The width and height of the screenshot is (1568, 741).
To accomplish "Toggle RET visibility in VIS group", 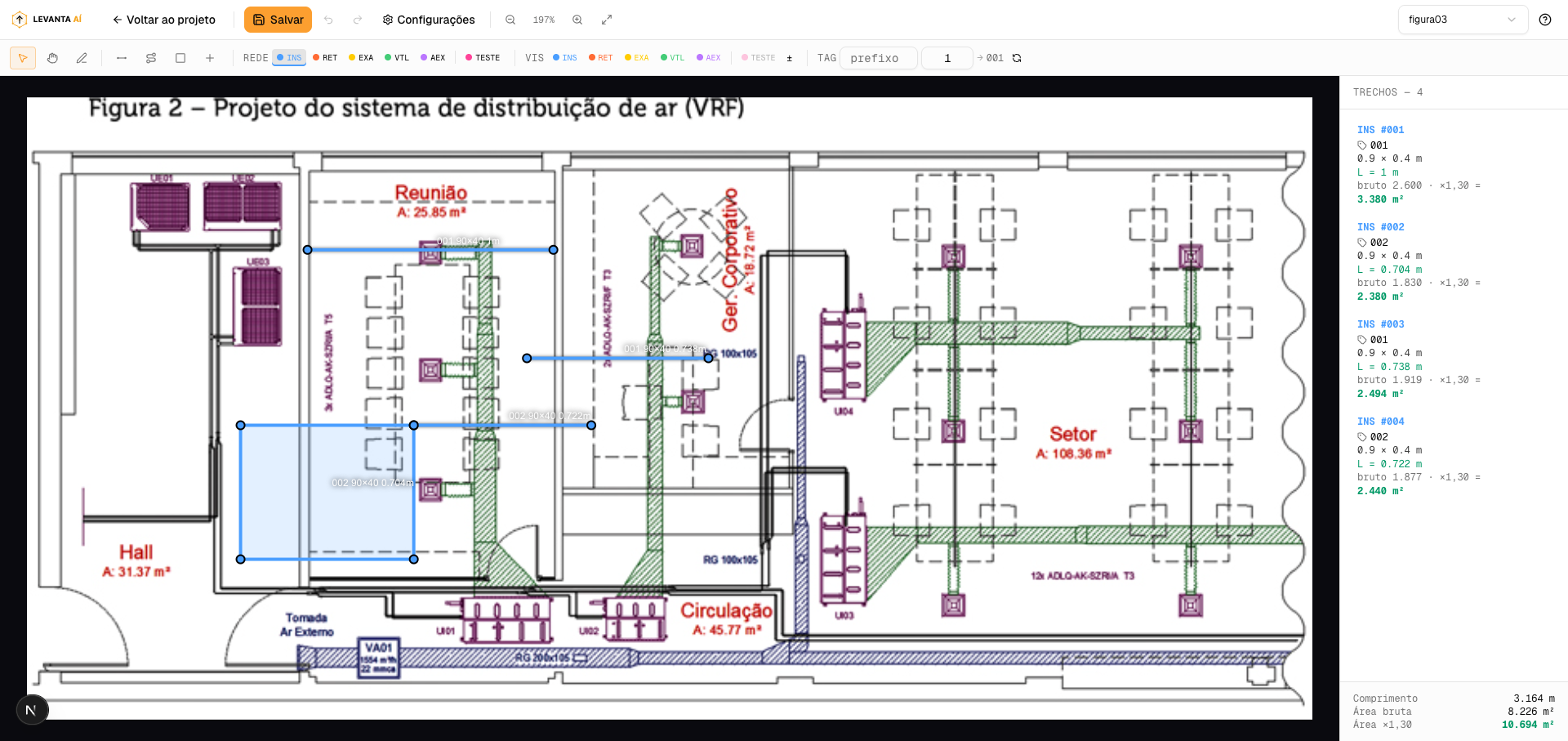I will 601,58.
